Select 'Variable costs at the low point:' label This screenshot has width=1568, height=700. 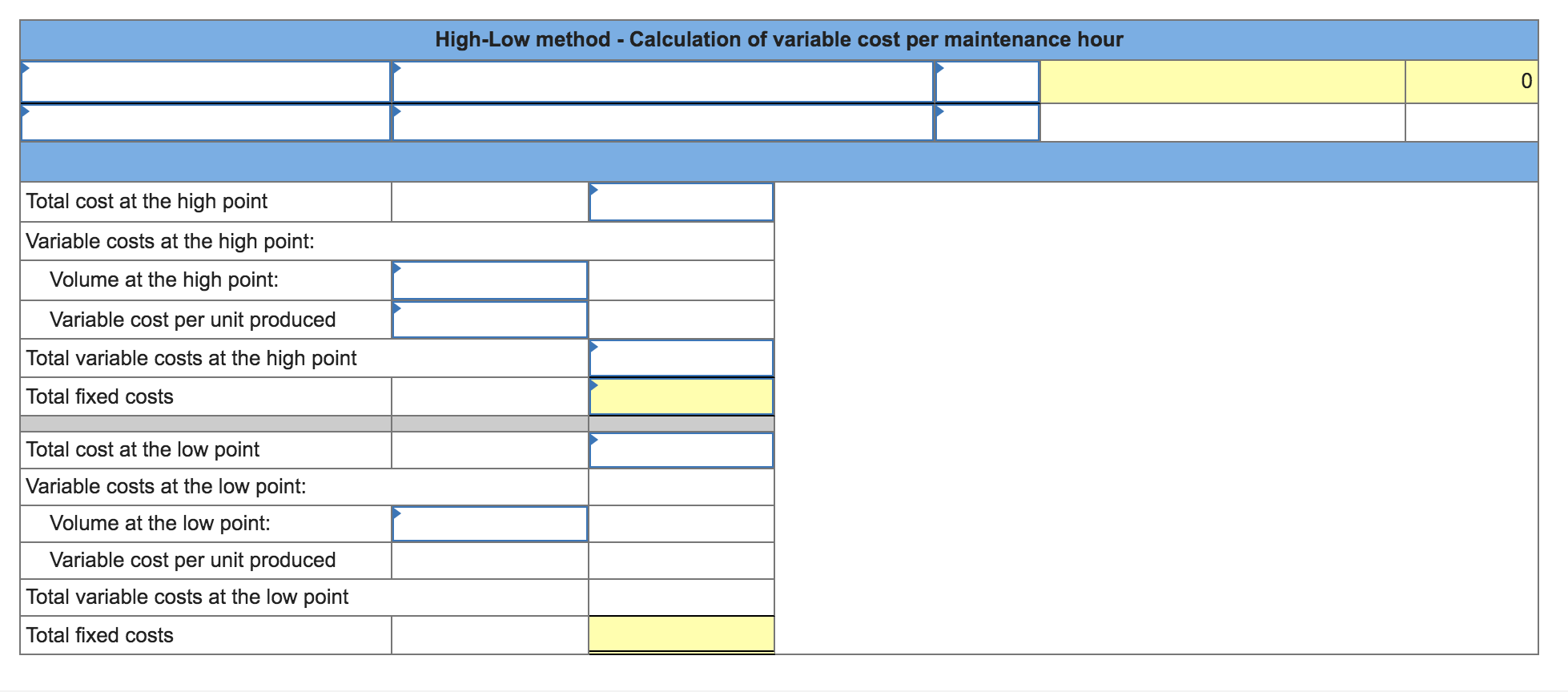pyautogui.click(x=167, y=486)
